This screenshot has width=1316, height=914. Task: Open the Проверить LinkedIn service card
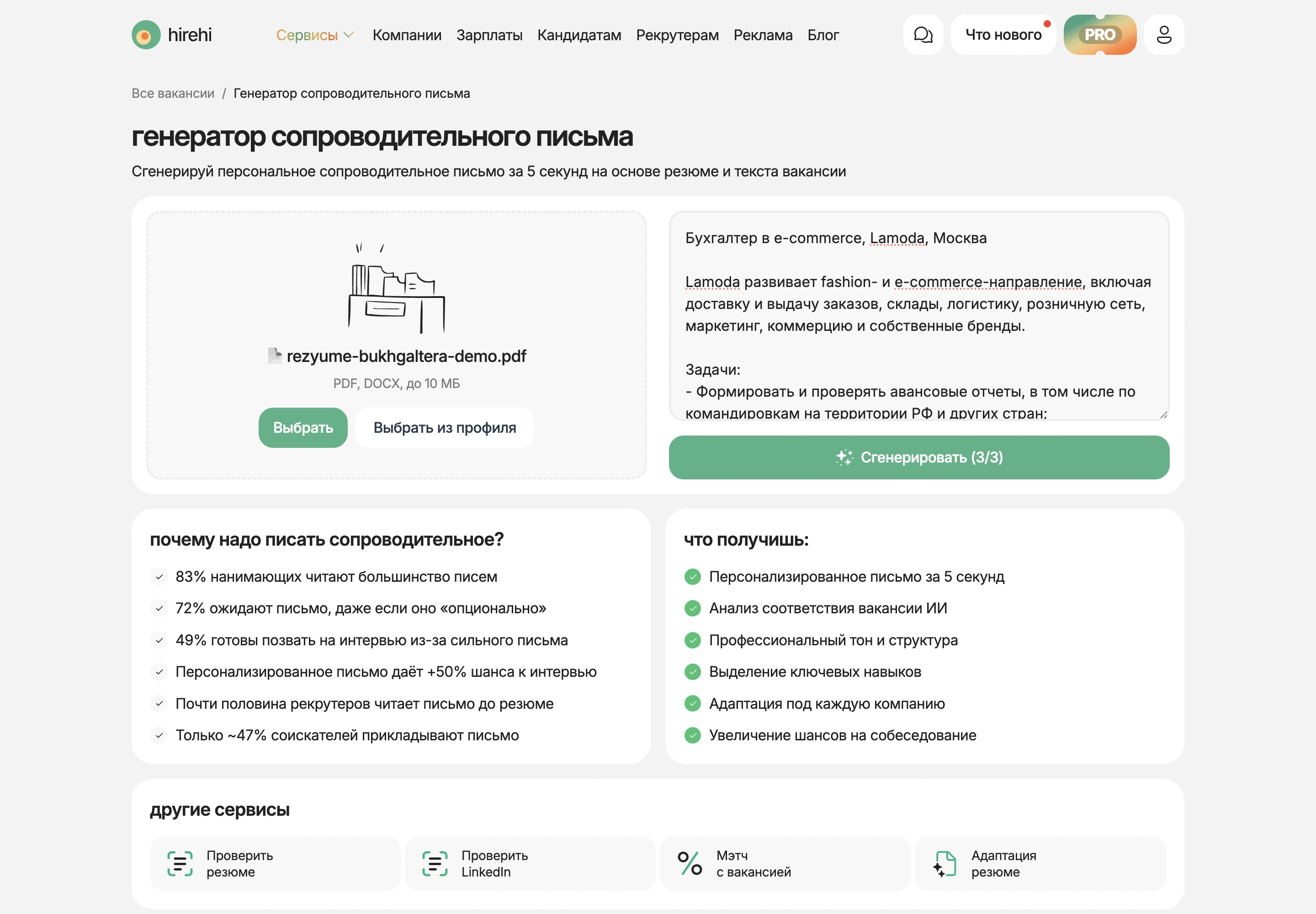pyautogui.click(x=530, y=863)
